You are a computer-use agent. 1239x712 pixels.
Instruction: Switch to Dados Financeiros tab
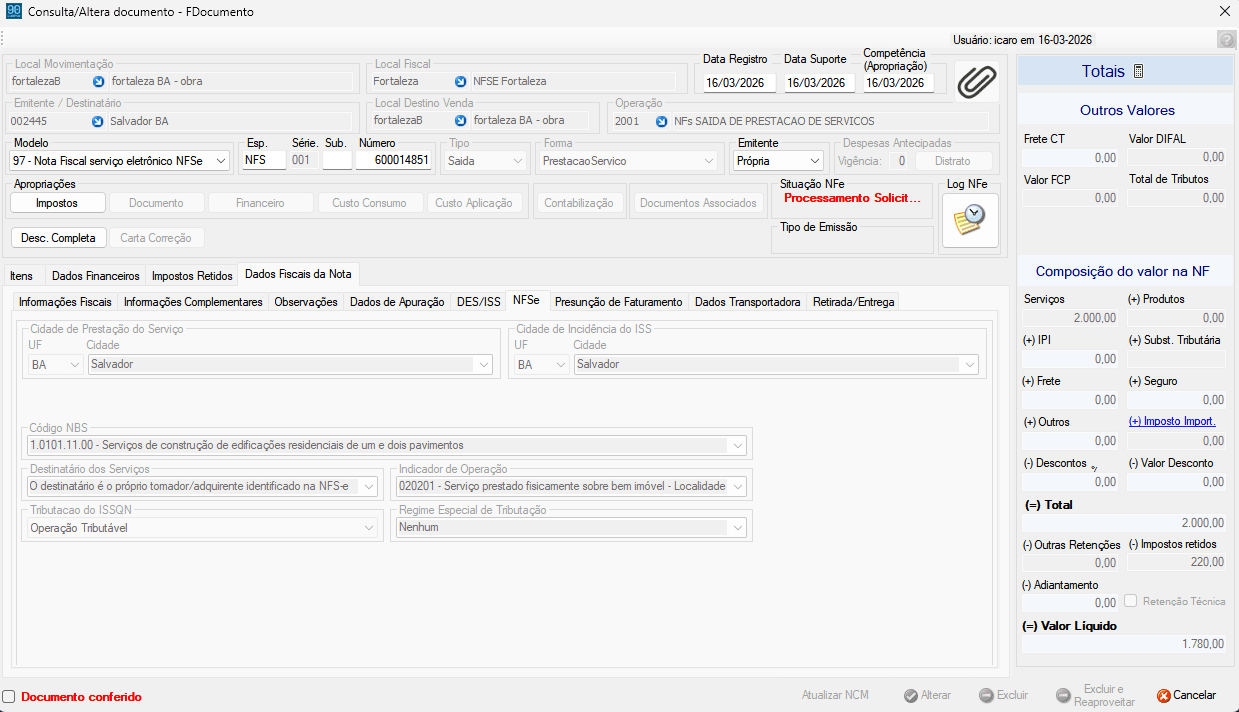click(95, 276)
